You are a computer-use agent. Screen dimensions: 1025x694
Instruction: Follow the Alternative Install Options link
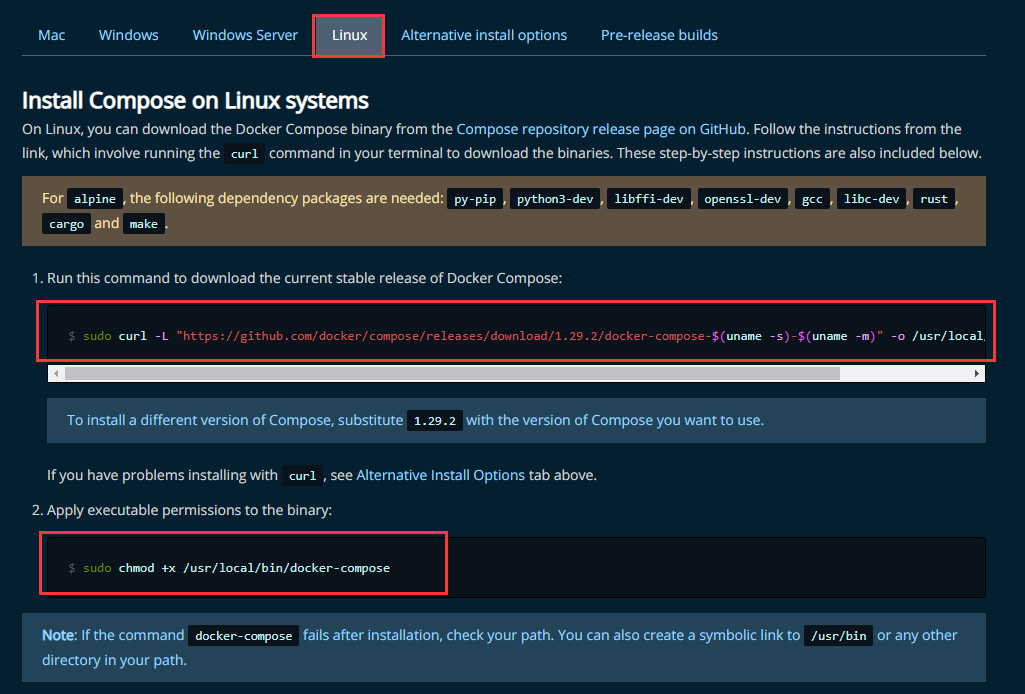[x=440, y=475]
